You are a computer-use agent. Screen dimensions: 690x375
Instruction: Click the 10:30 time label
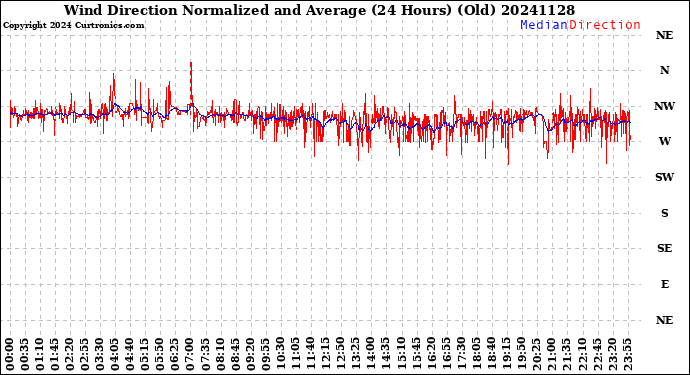click(280, 355)
